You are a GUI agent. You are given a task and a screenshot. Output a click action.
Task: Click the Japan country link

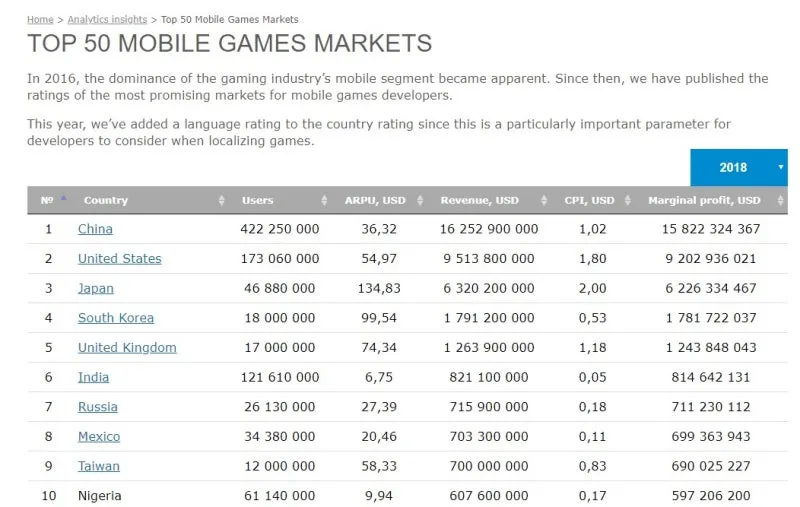tap(95, 289)
